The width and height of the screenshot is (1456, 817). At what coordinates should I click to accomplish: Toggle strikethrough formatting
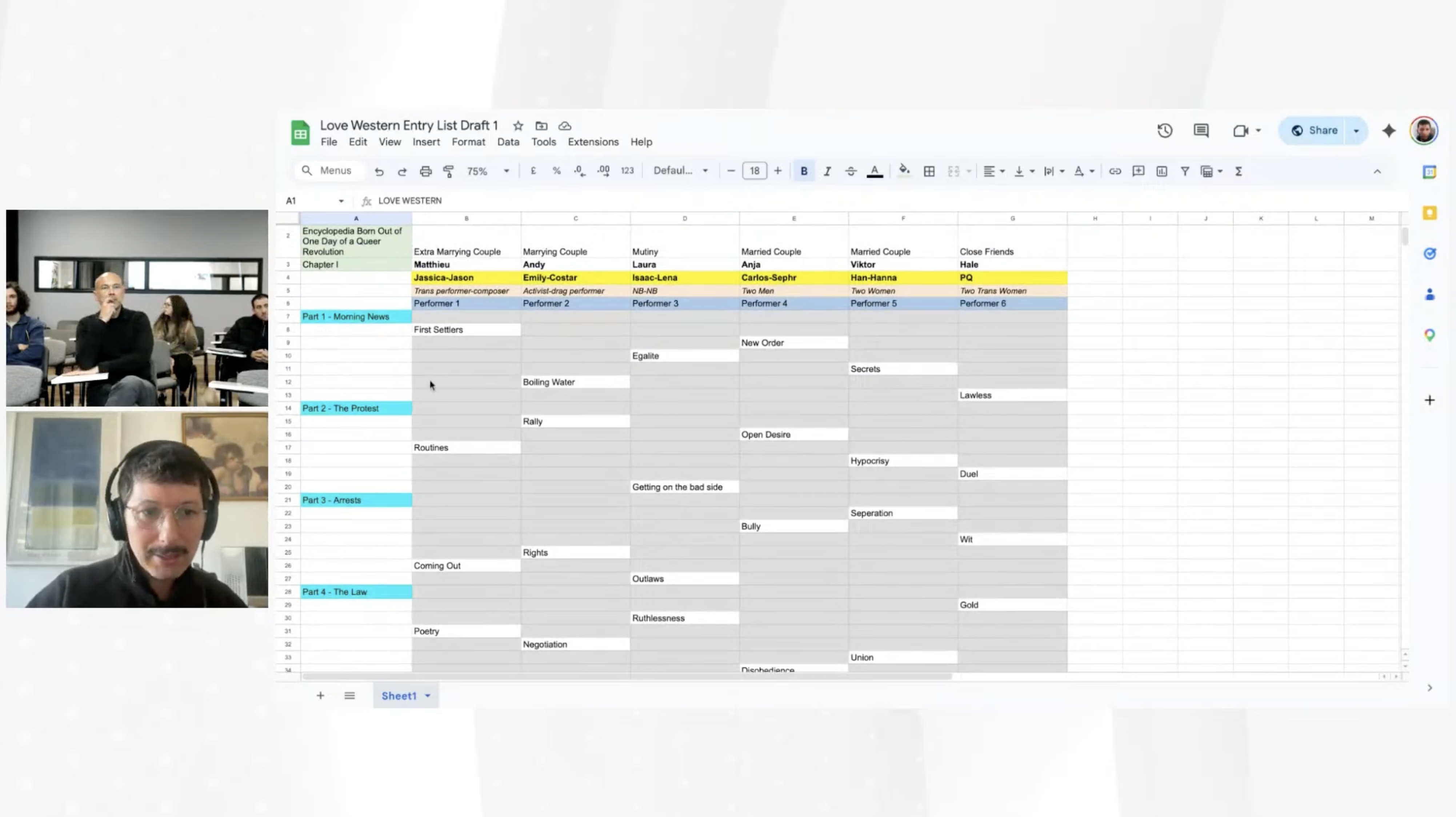pos(851,171)
